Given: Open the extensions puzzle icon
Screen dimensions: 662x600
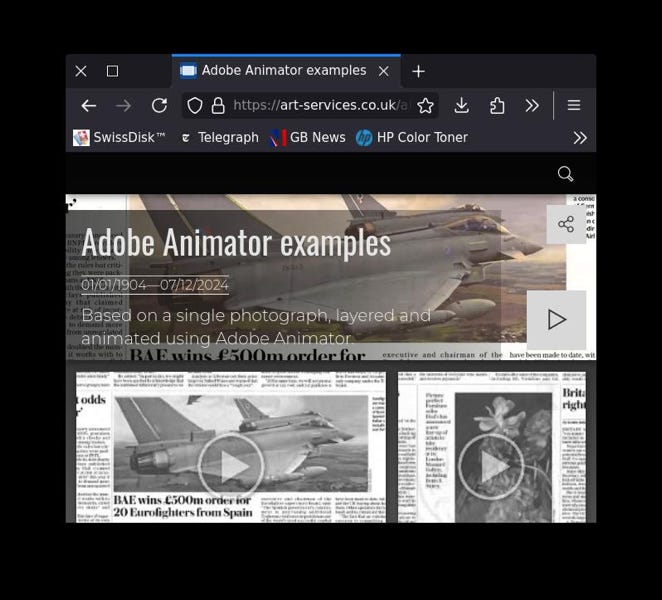Looking at the screenshot, I should [x=497, y=106].
